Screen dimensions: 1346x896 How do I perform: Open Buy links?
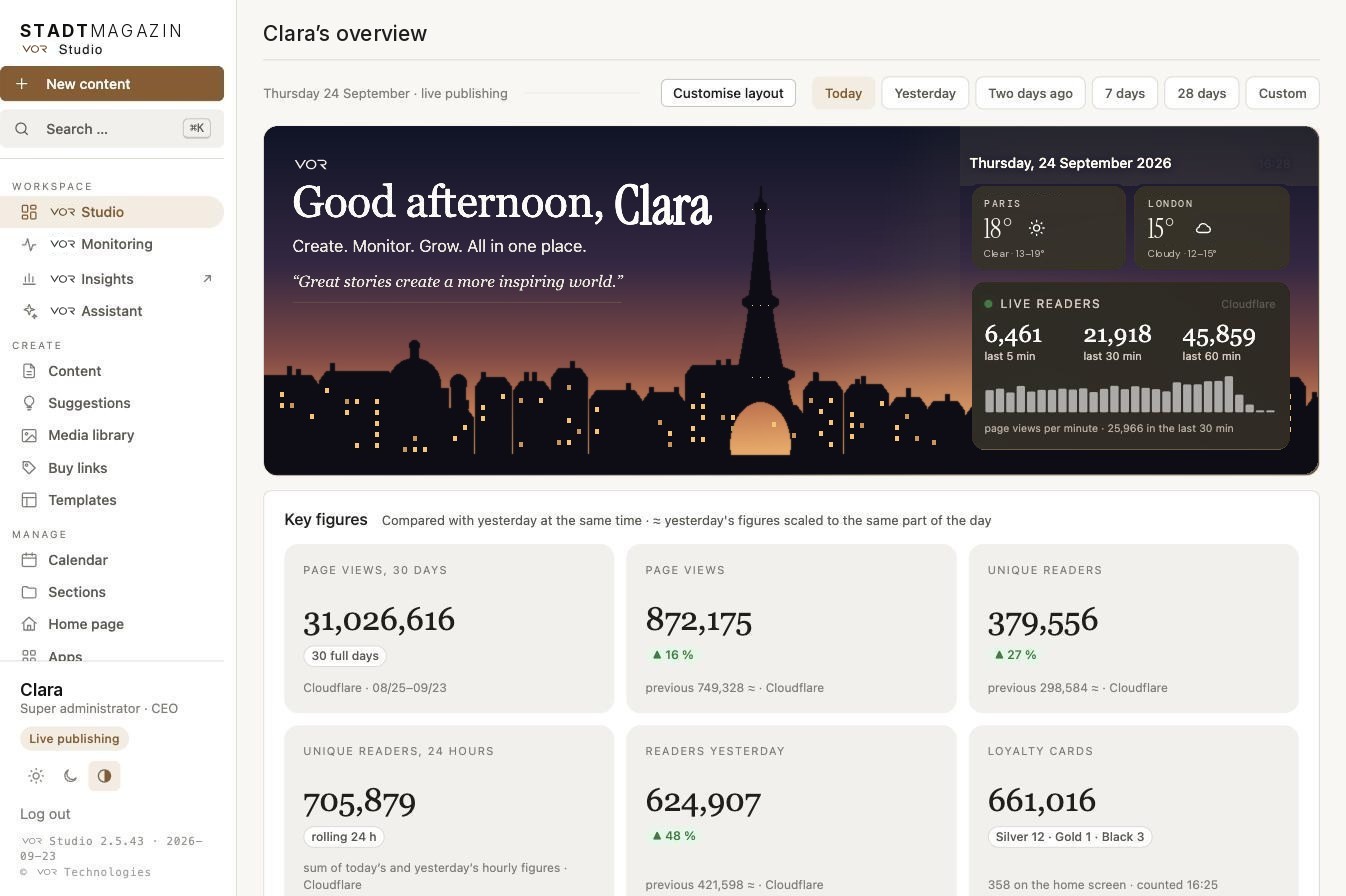pos(111,468)
